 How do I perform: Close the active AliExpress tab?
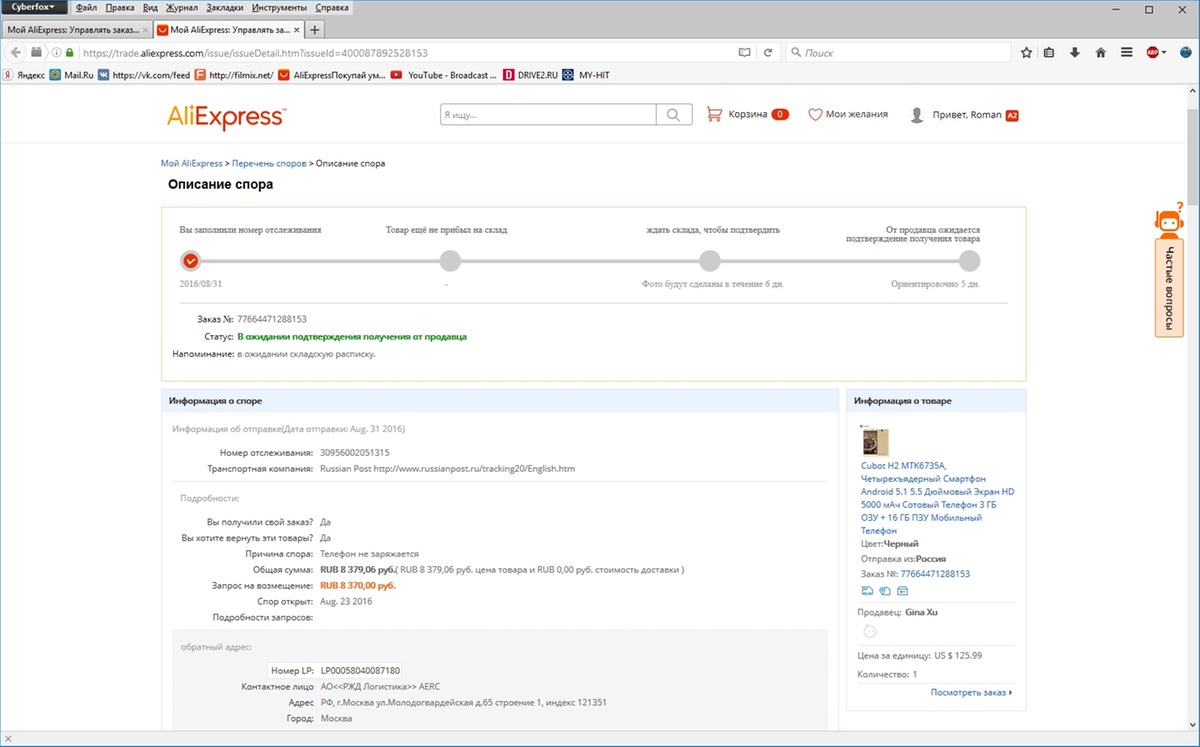[295, 30]
